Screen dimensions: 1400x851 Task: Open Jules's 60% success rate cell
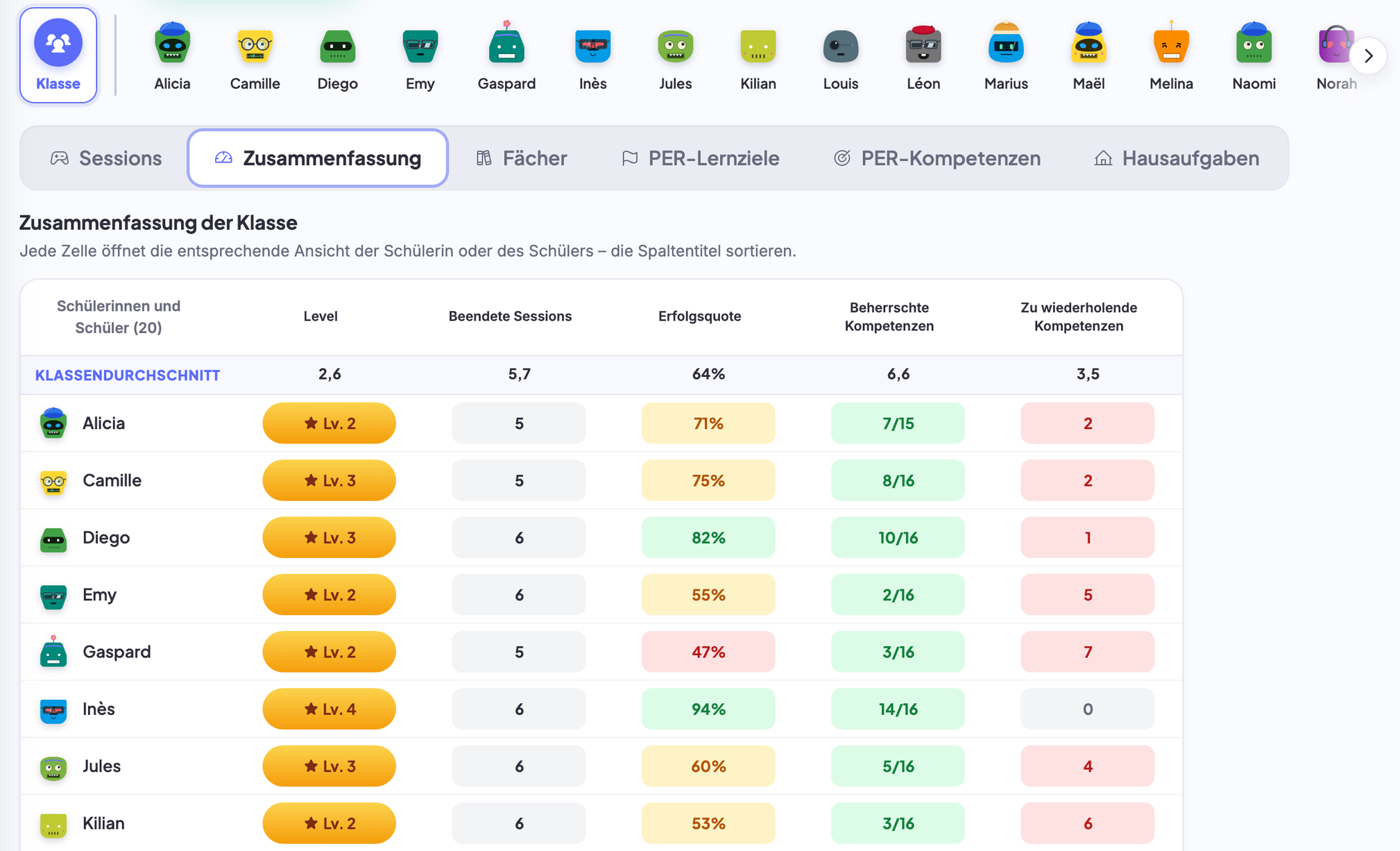(708, 766)
